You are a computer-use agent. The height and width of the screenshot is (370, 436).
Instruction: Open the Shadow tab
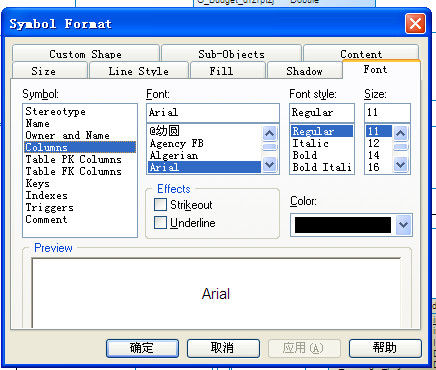304,71
